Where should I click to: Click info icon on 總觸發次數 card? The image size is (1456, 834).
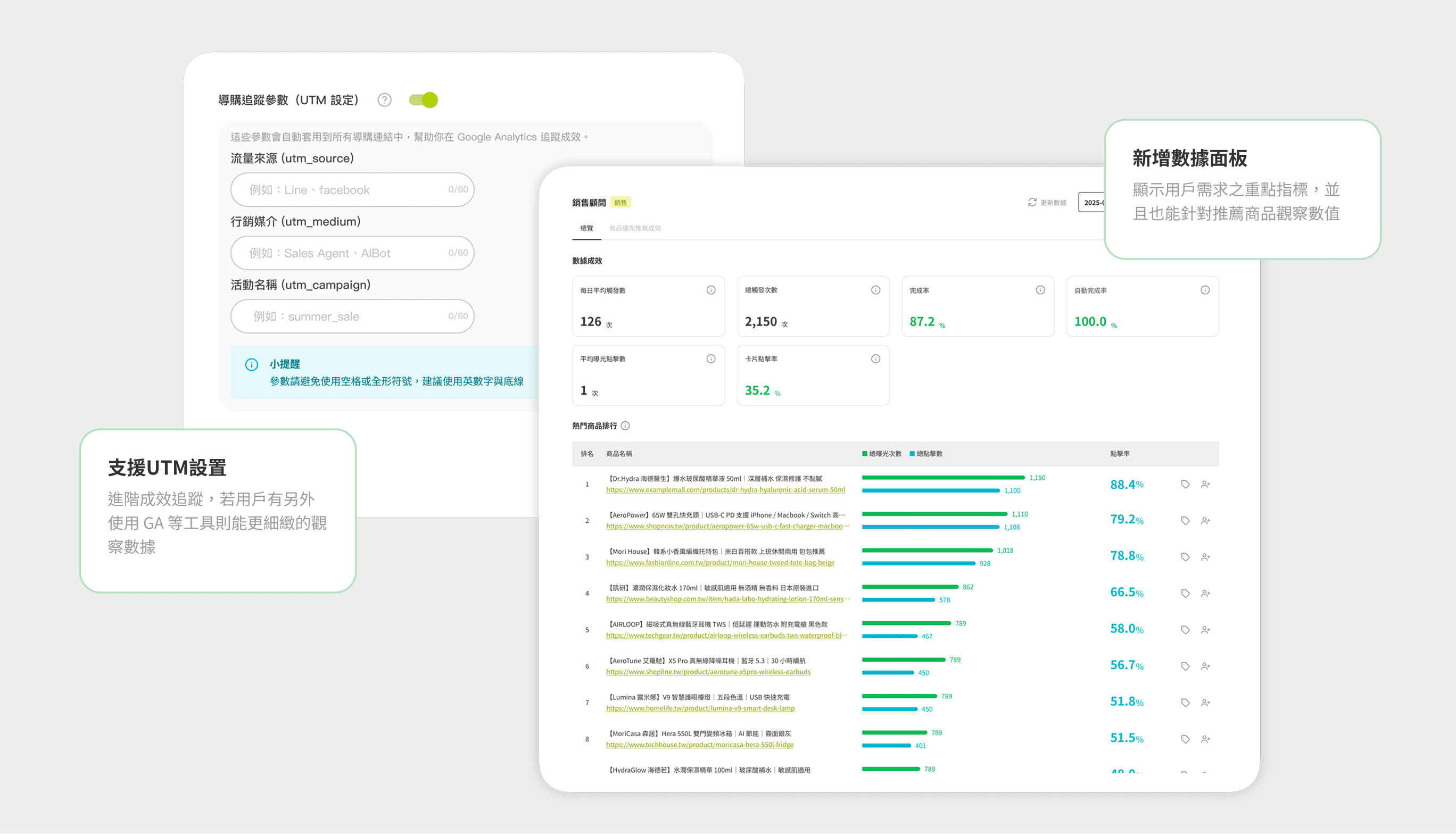tap(875, 290)
